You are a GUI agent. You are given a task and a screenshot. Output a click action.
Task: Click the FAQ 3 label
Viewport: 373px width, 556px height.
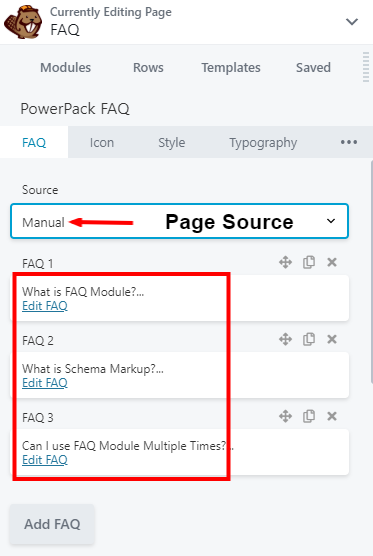tap(38, 417)
